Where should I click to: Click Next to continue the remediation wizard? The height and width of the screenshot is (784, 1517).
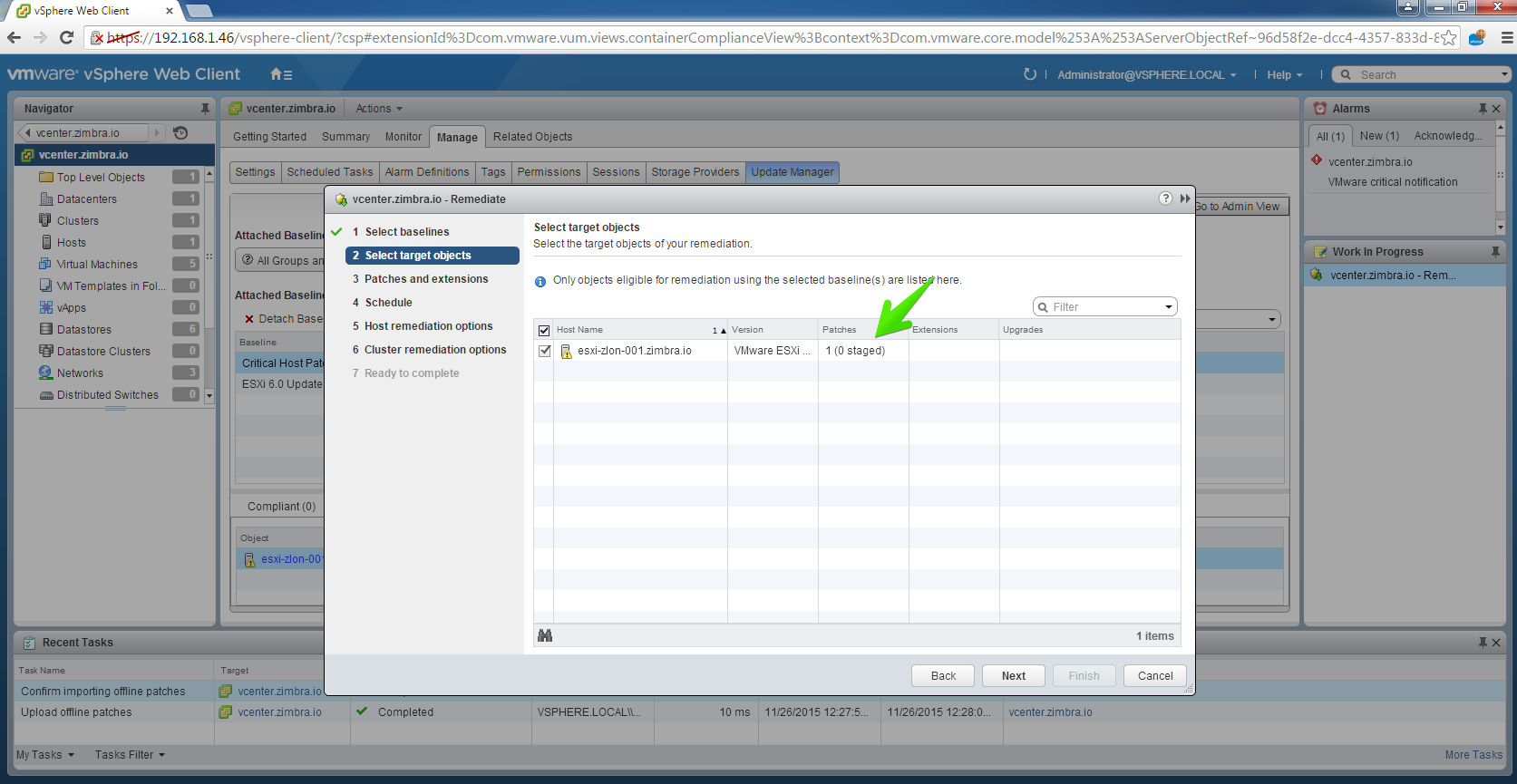tap(1013, 676)
